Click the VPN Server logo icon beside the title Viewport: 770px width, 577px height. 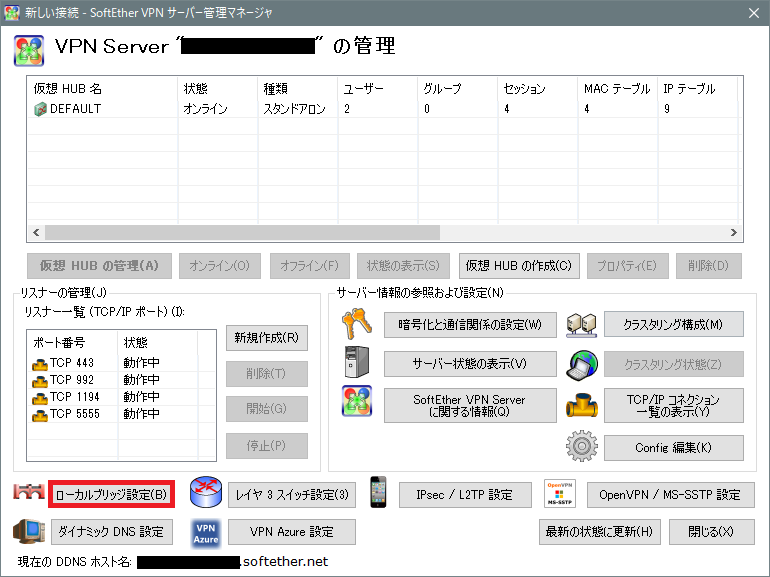click(29, 51)
